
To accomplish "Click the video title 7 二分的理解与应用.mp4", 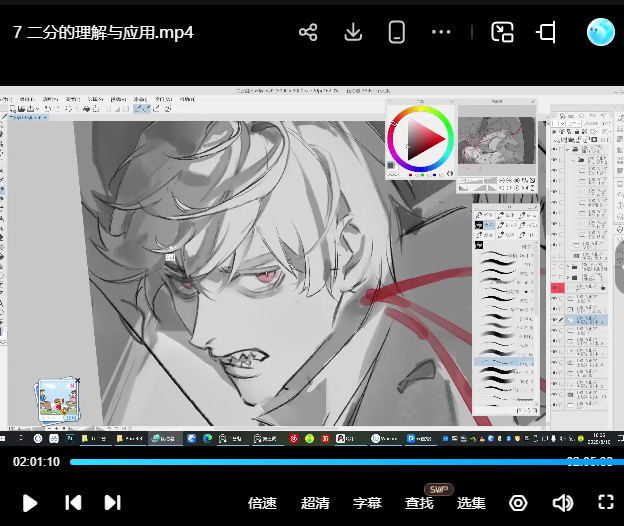I will (x=103, y=32).
